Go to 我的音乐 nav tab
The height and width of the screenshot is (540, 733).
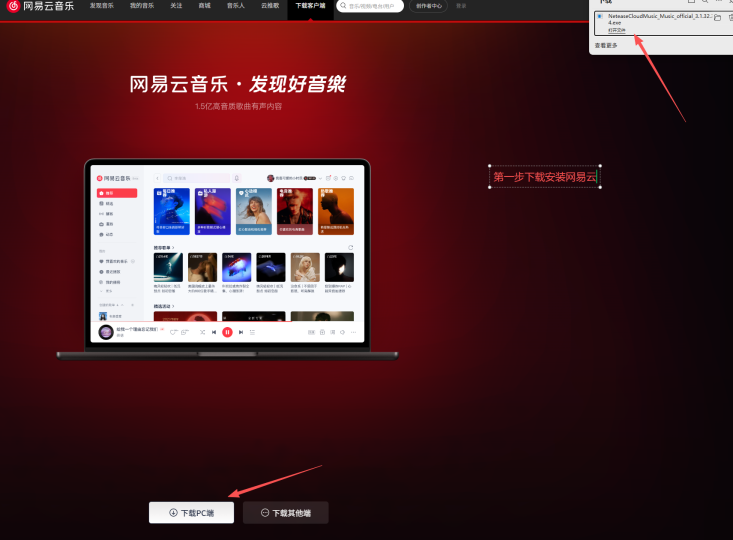pos(142,6)
